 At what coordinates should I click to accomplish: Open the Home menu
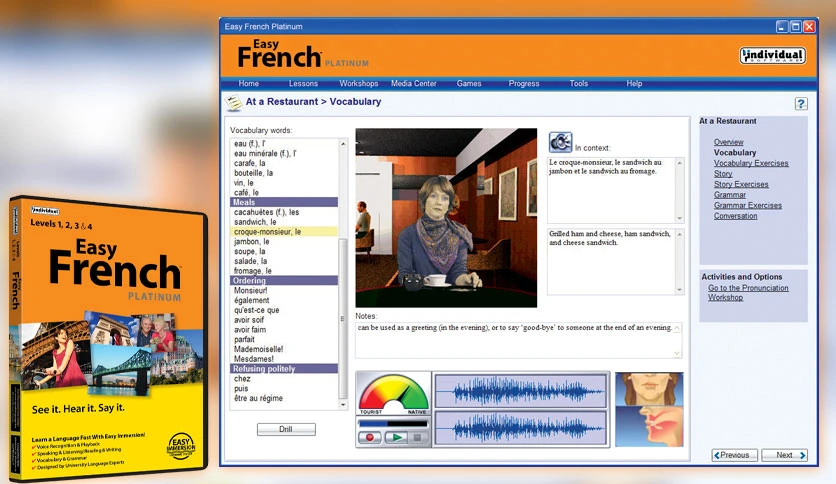(248, 84)
